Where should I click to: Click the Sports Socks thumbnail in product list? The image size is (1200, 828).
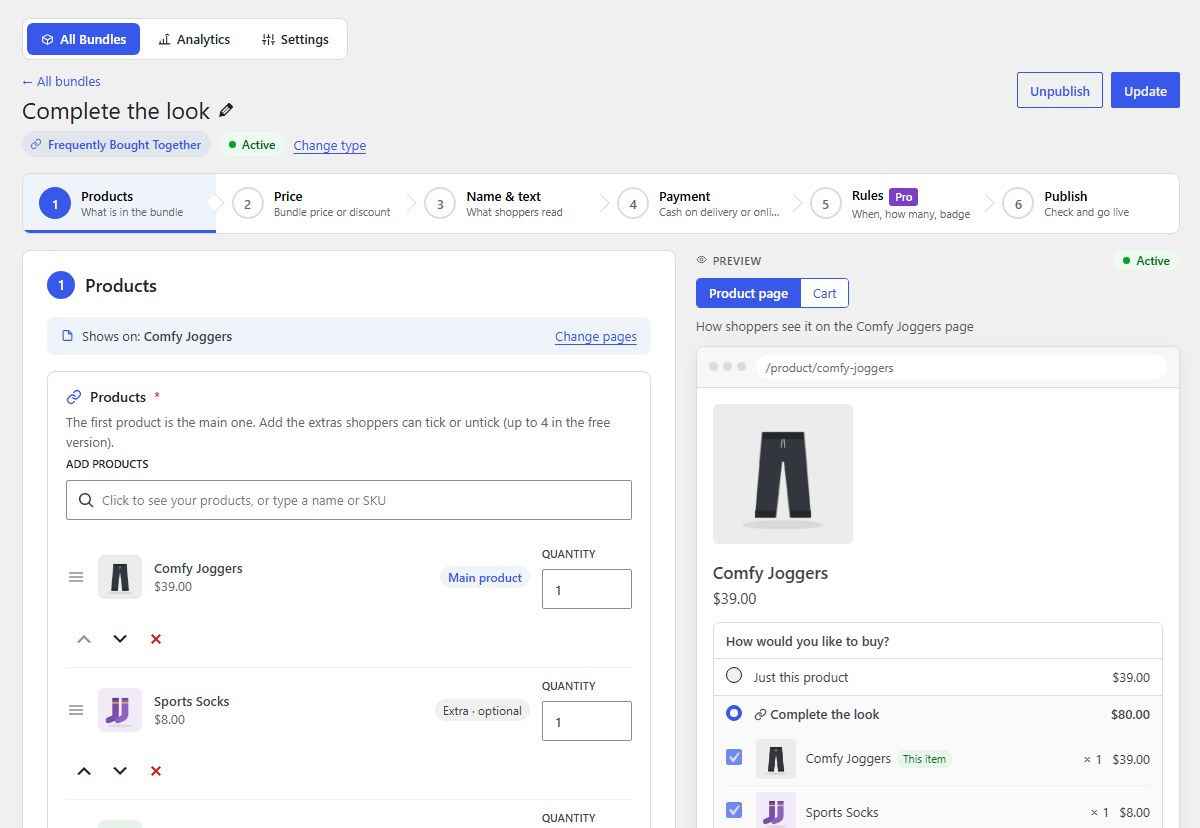point(120,710)
